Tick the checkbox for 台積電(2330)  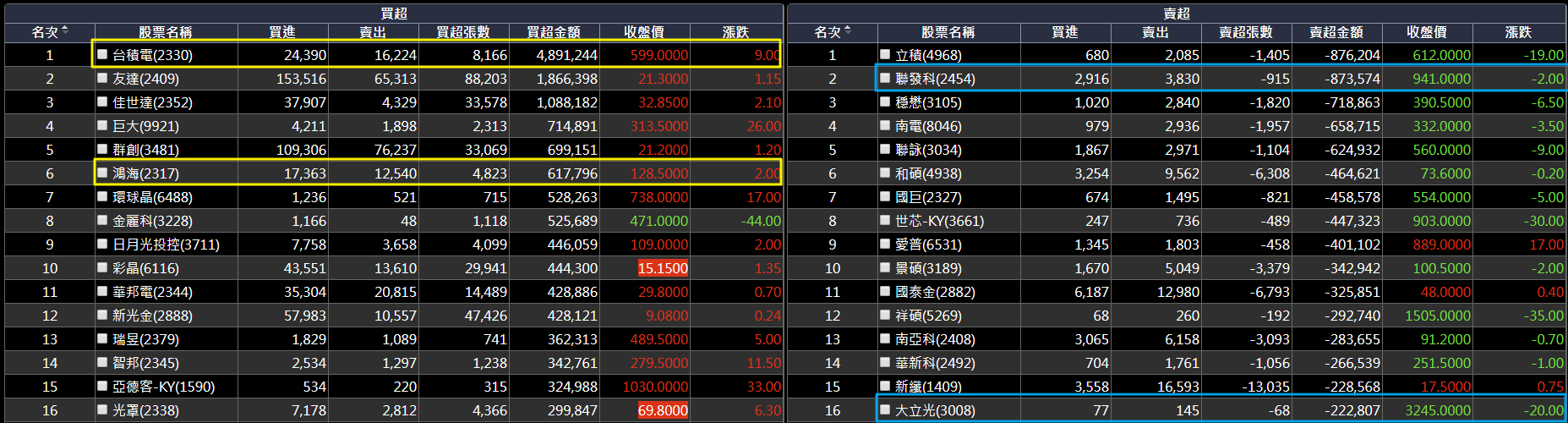click(x=102, y=54)
